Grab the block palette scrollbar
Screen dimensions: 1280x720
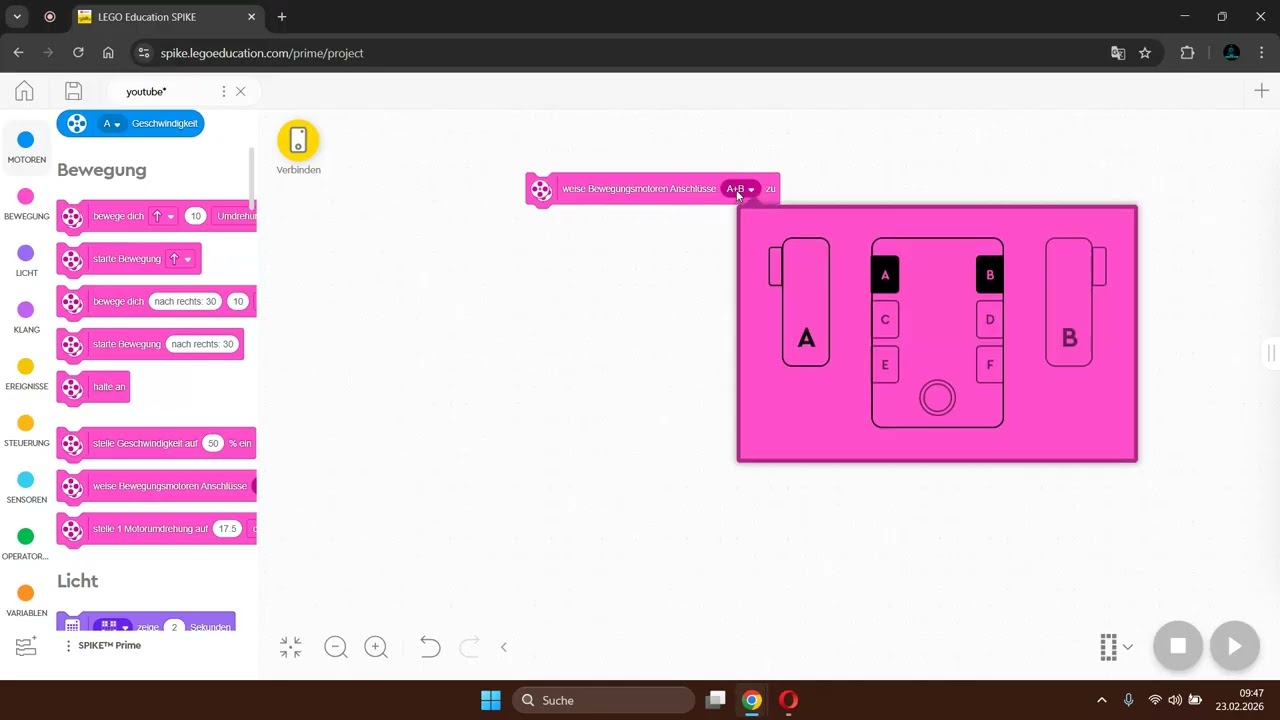252,178
